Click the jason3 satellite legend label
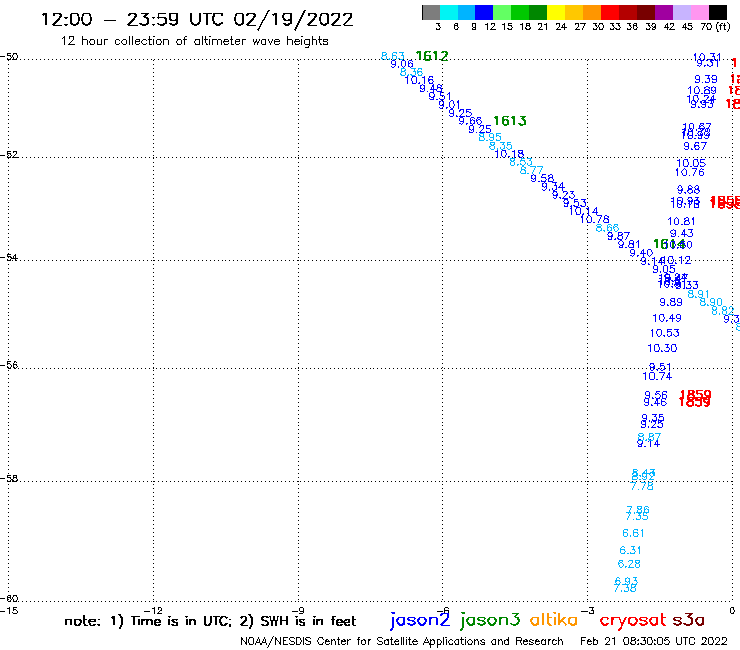Screen dimensions: 740x650 (490, 620)
